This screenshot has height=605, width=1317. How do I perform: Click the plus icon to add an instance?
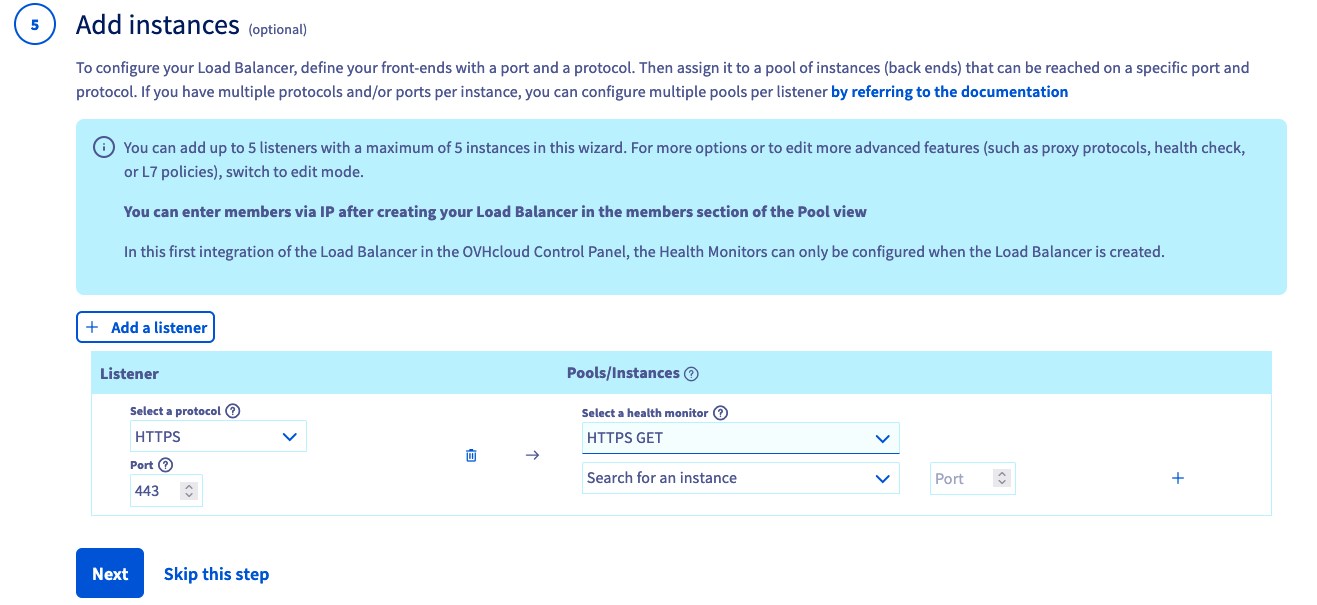[x=1177, y=478]
